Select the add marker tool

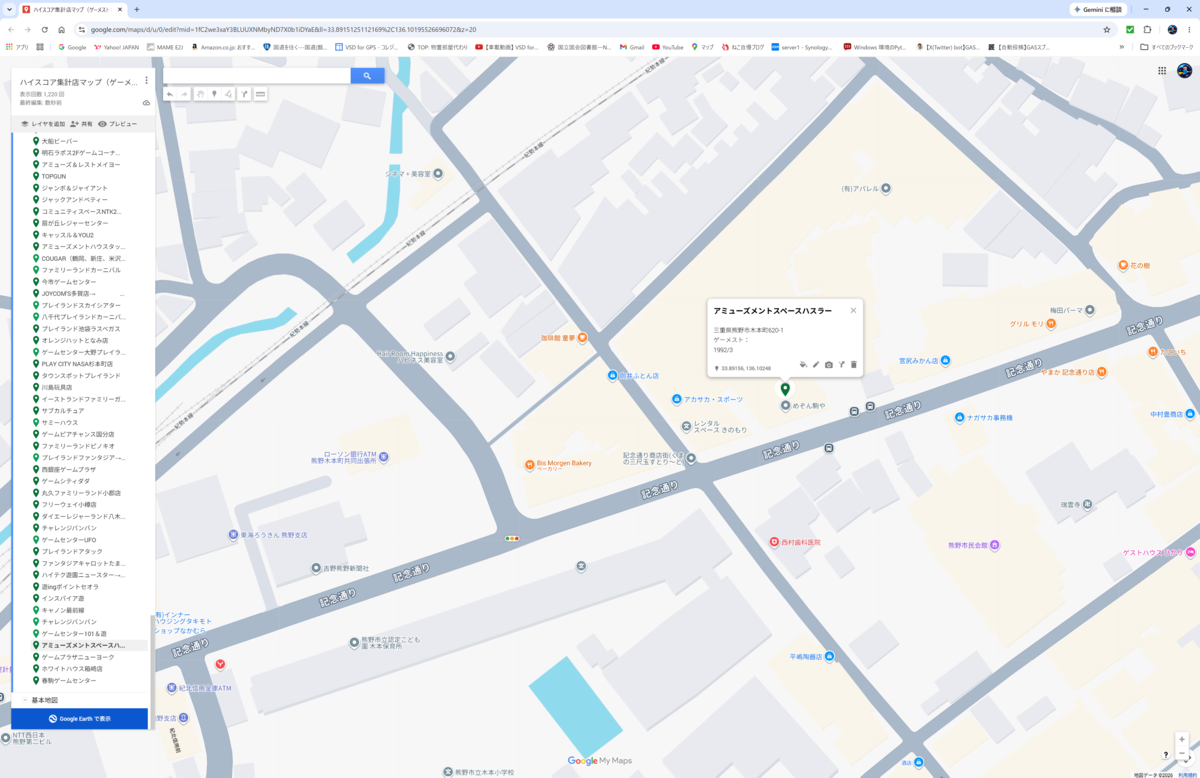click(x=214, y=94)
